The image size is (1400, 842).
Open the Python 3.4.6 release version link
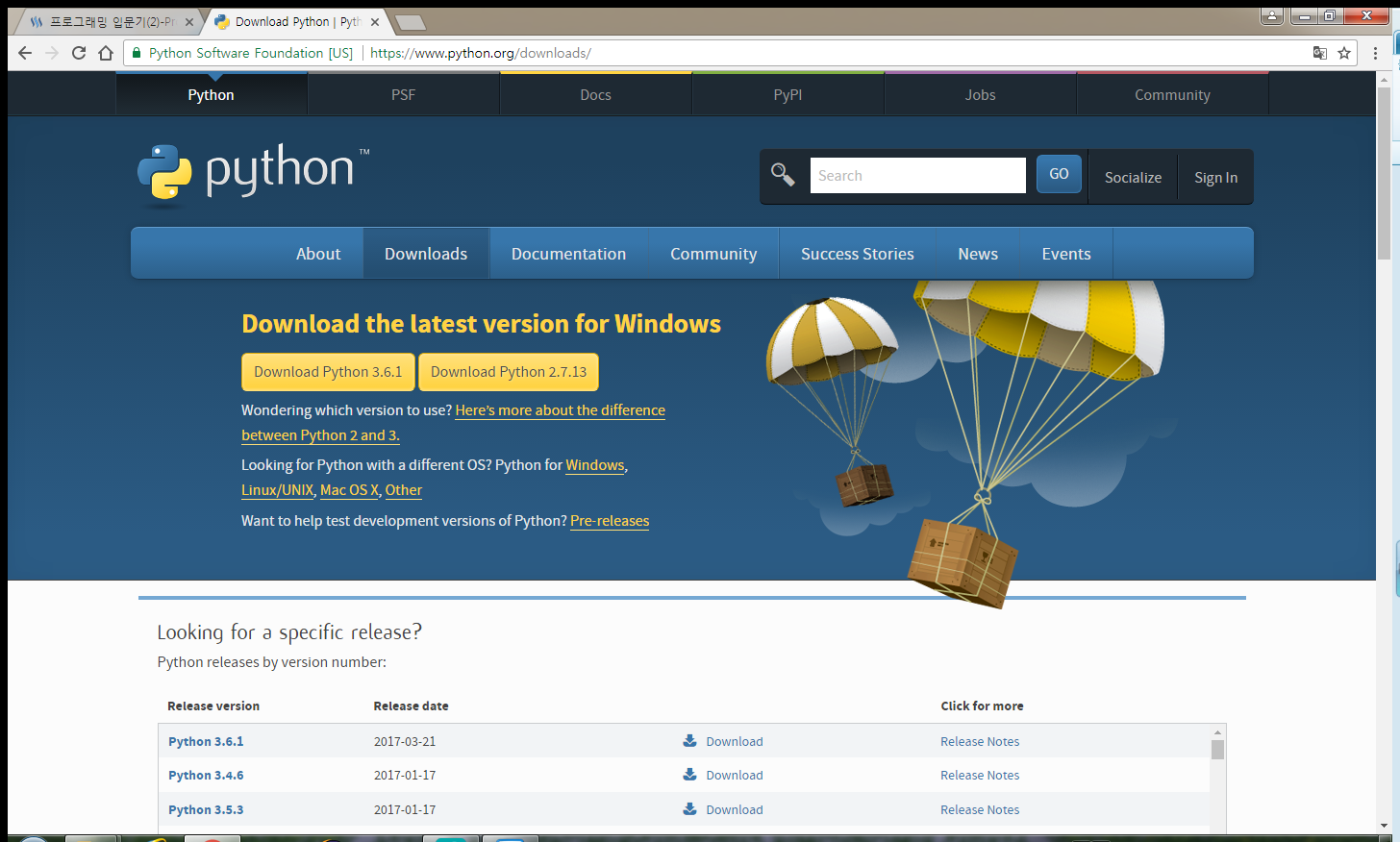[x=206, y=775]
